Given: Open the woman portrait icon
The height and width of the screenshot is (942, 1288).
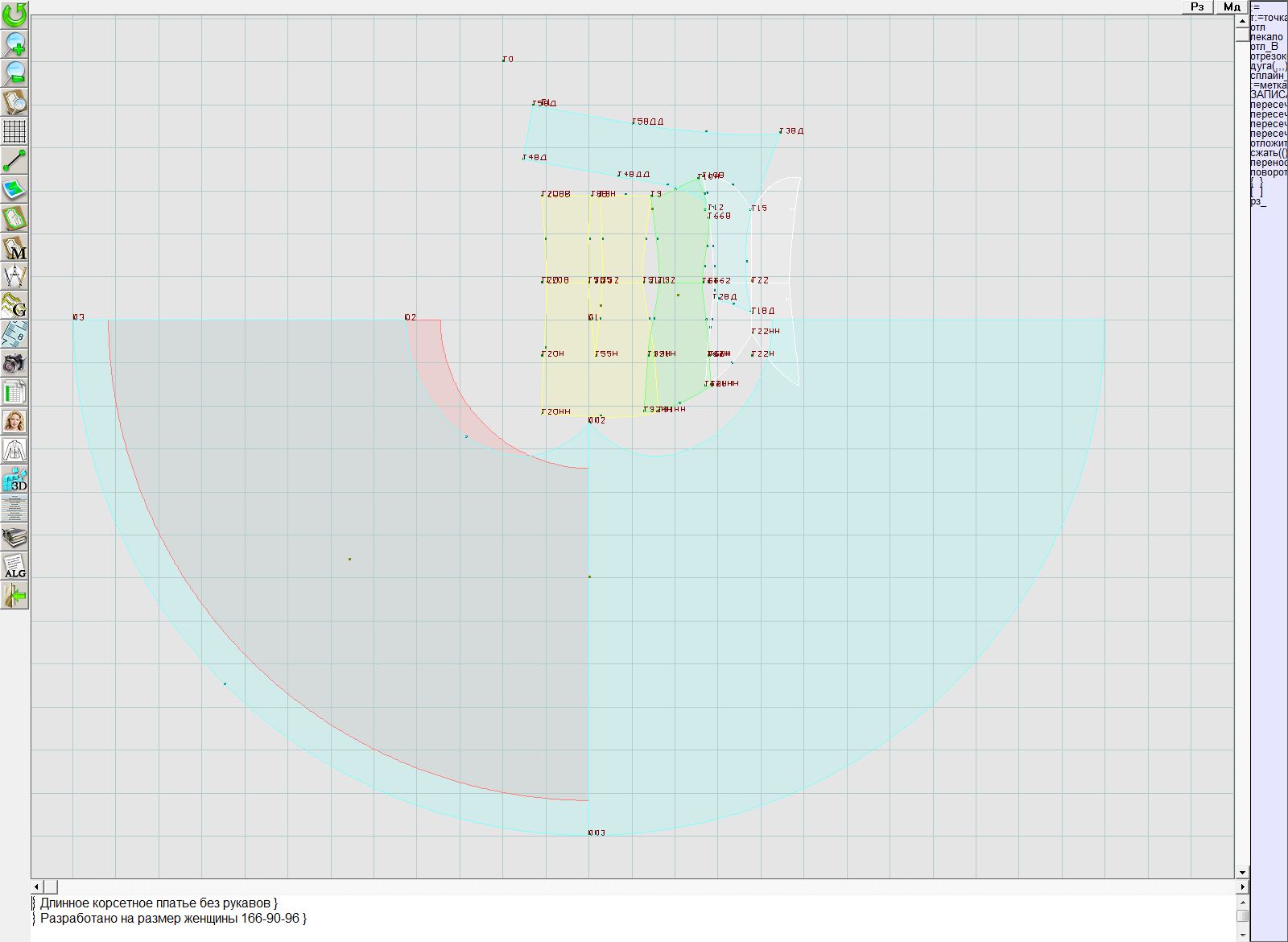Looking at the screenshot, I should (14, 421).
